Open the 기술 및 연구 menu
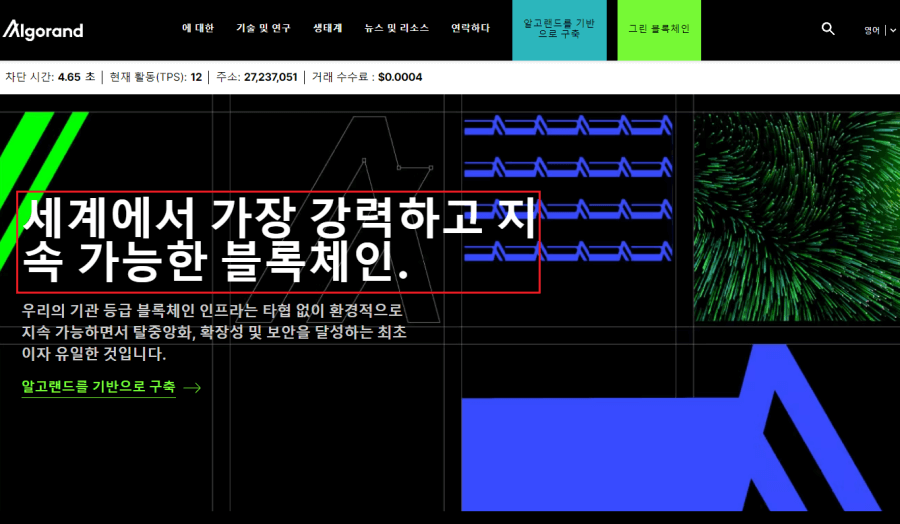The width and height of the screenshot is (900, 524). pyautogui.click(x=263, y=28)
